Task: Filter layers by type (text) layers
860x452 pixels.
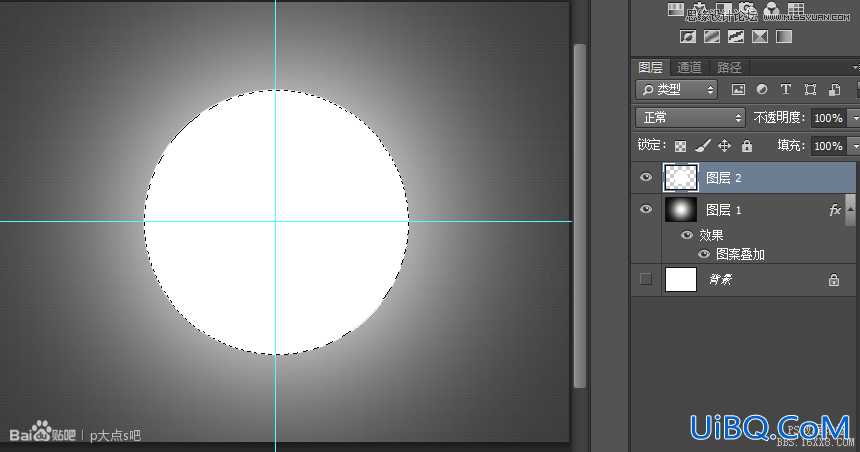Action: click(786, 89)
